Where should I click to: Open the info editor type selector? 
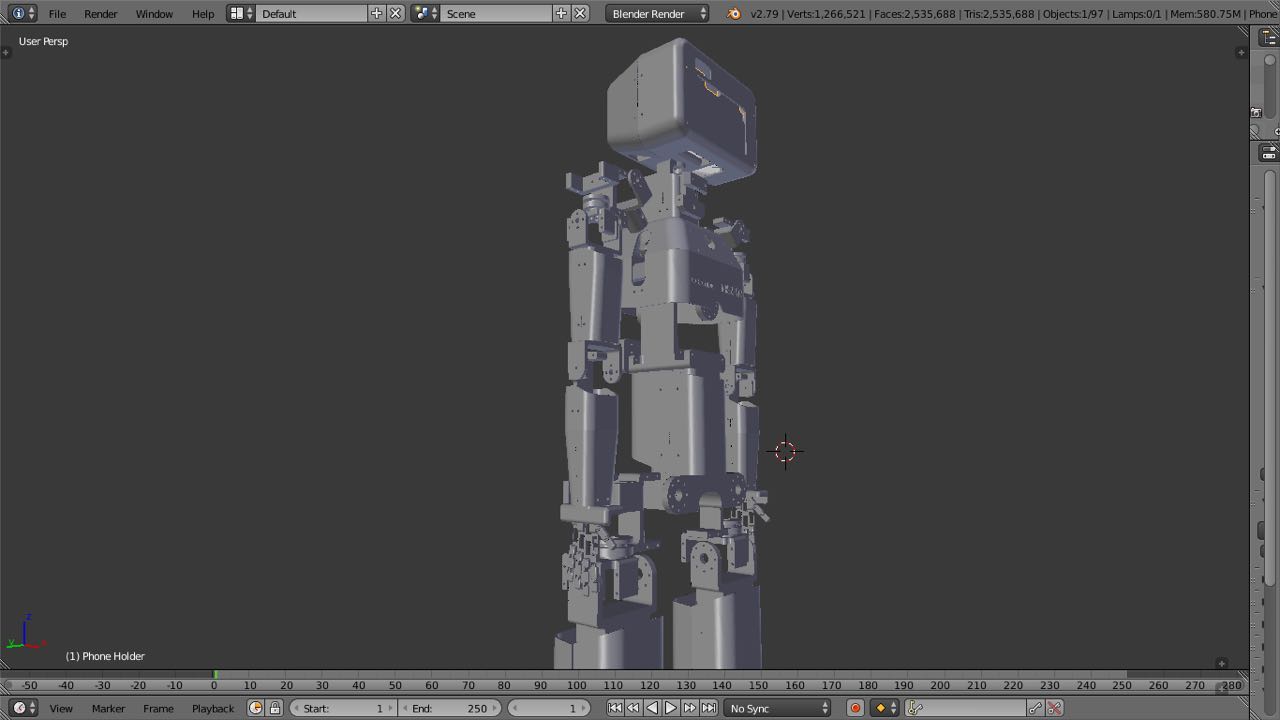tap(22, 14)
